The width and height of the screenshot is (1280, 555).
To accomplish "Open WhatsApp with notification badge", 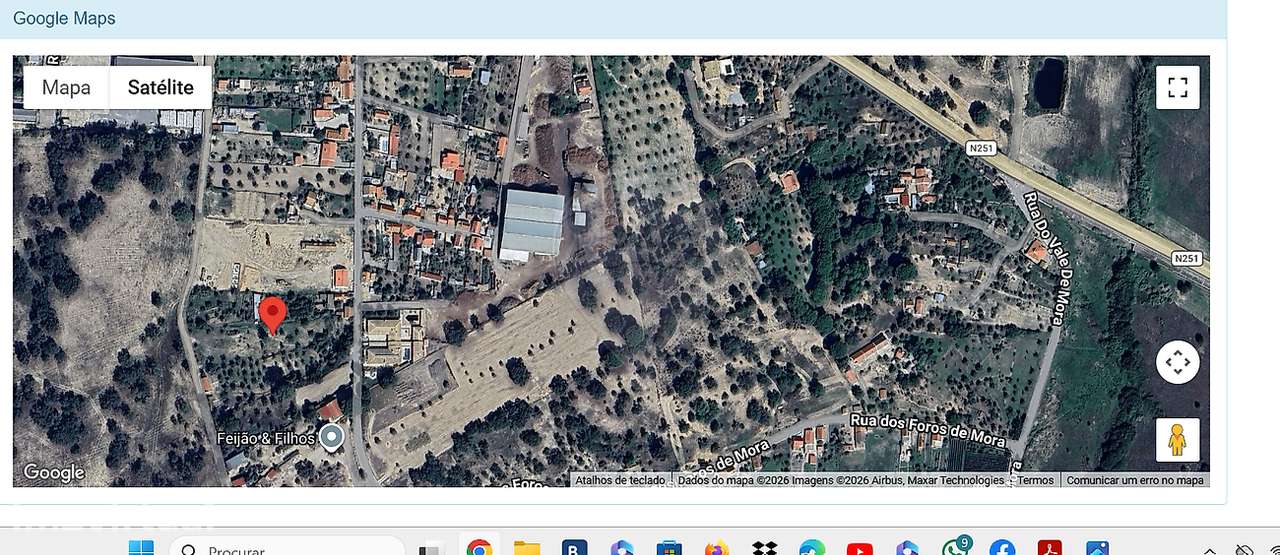I will click(x=955, y=547).
